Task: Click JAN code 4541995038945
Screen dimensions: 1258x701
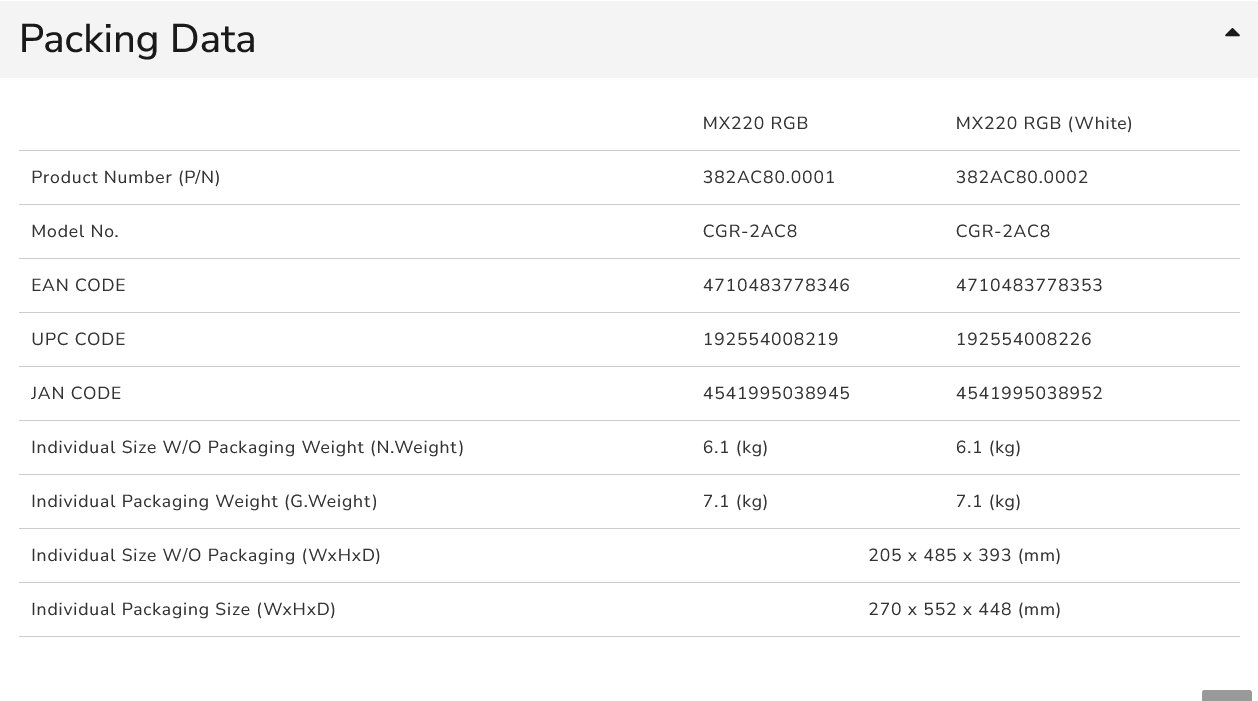Action: tap(776, 394)
